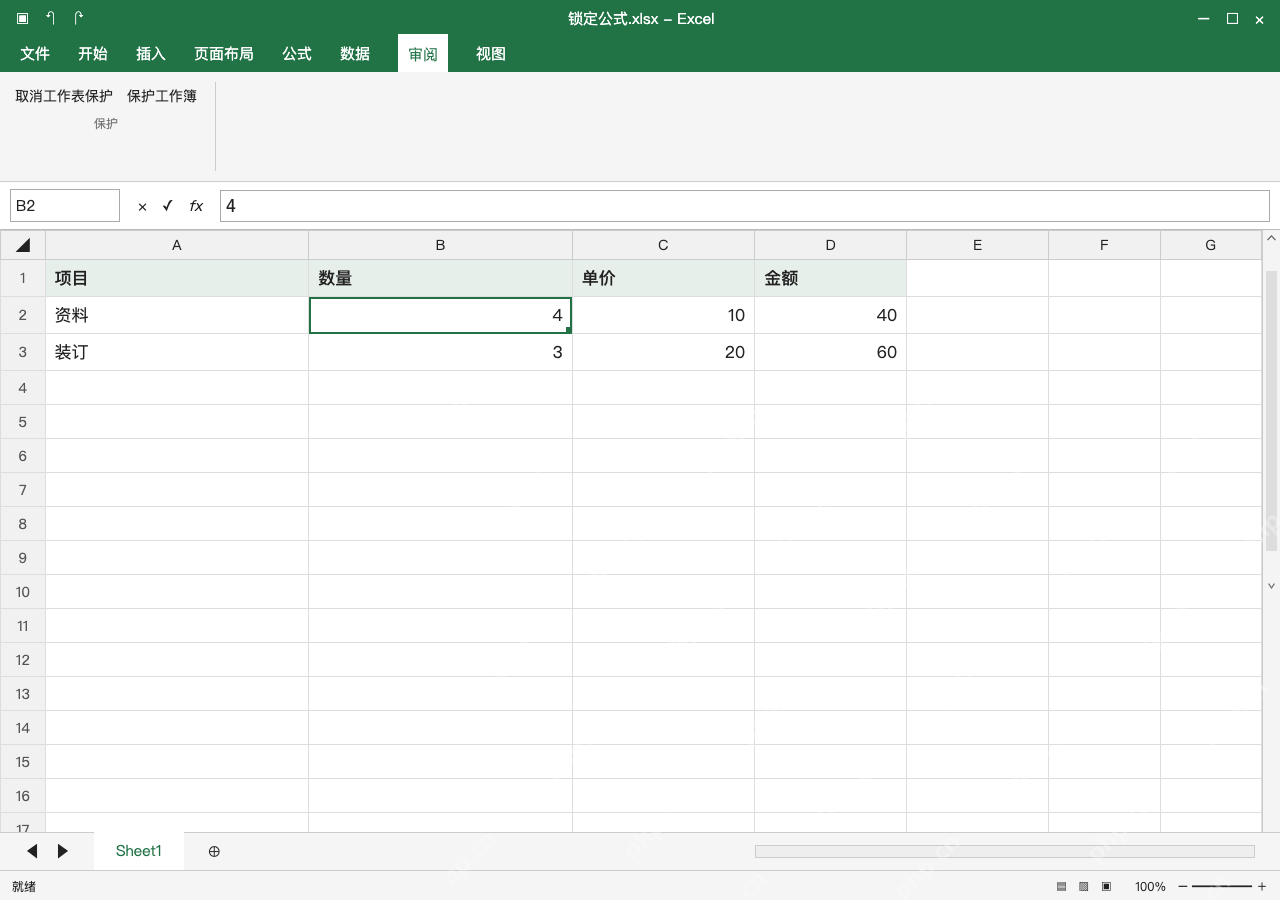
Task: Select the Sheet1 sheet tab
Action: (139, 851)
